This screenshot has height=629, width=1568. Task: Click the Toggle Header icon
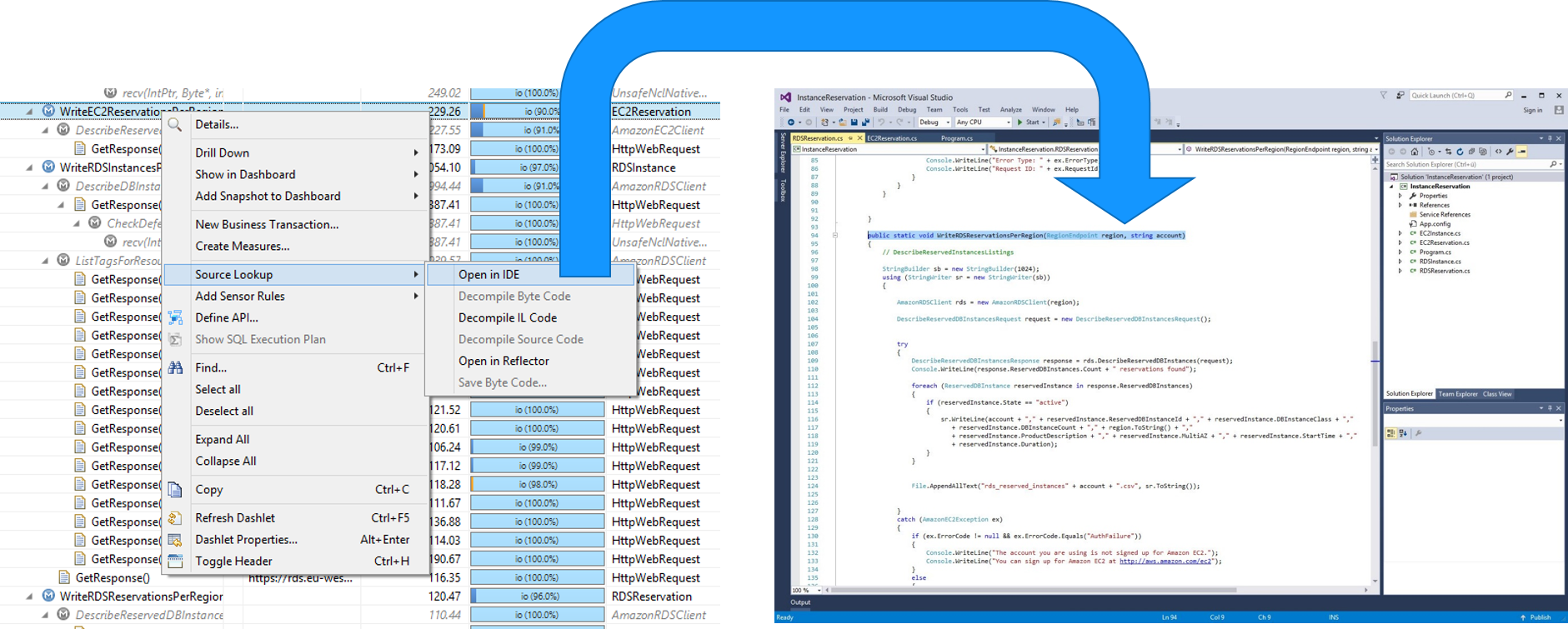tap(175, 561)
